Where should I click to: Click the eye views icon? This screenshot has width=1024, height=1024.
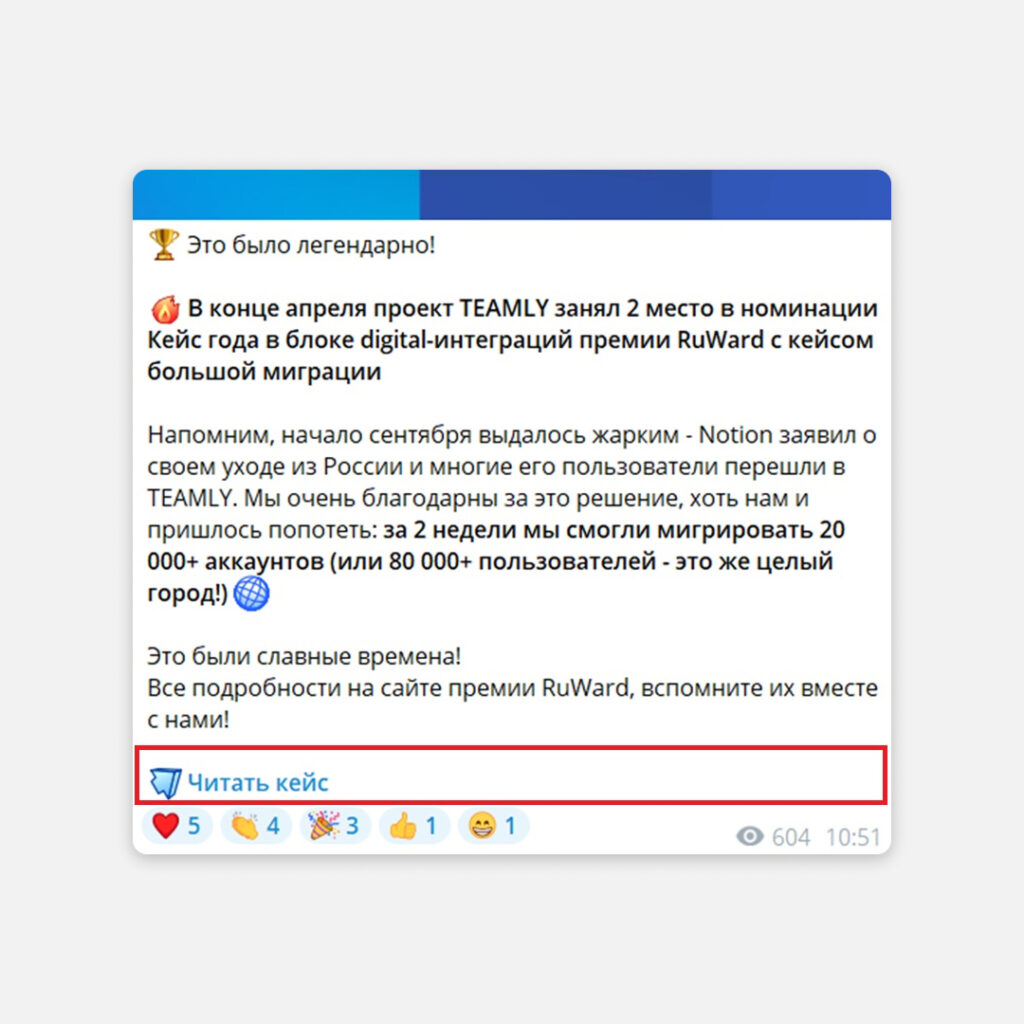750,836
